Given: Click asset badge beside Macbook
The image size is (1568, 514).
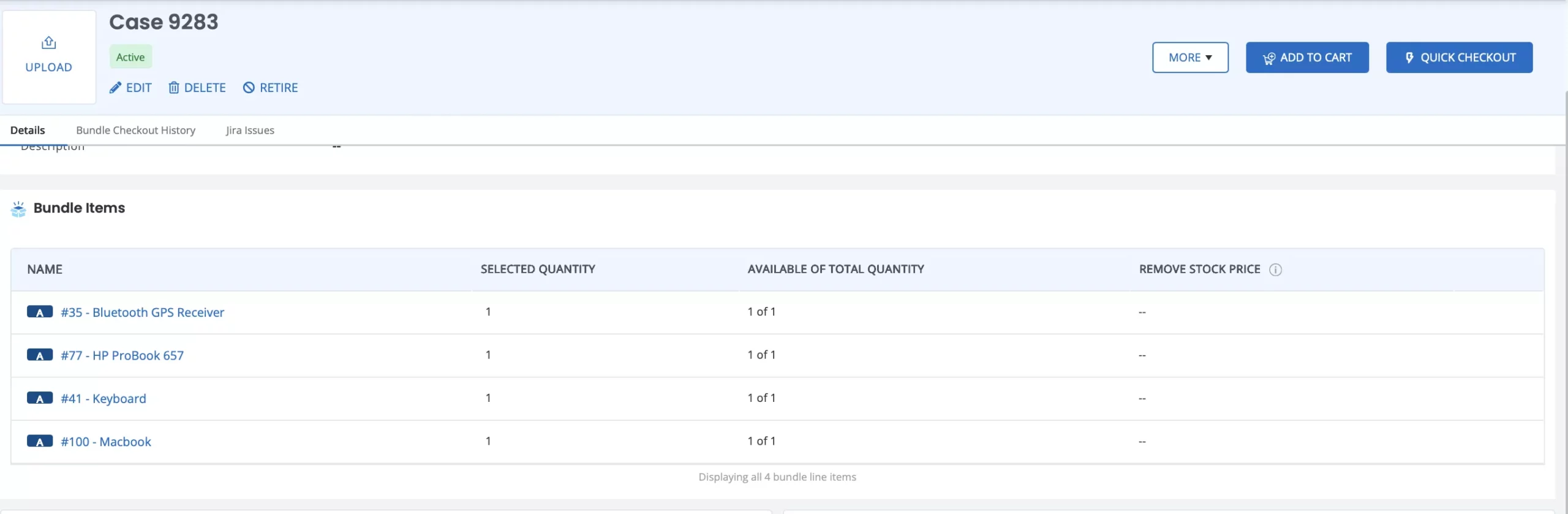Looking at the screenshot, I should 40,442.
